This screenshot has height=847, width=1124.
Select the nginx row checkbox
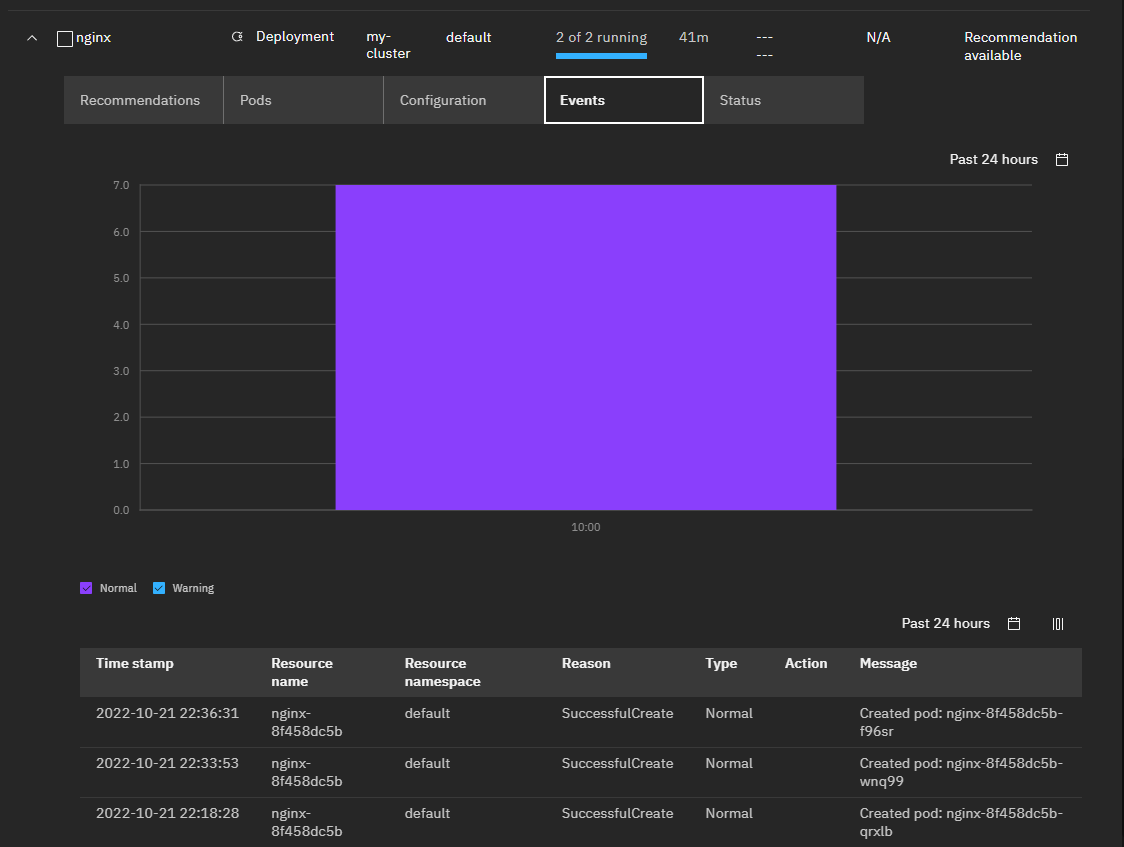point(65,39)
